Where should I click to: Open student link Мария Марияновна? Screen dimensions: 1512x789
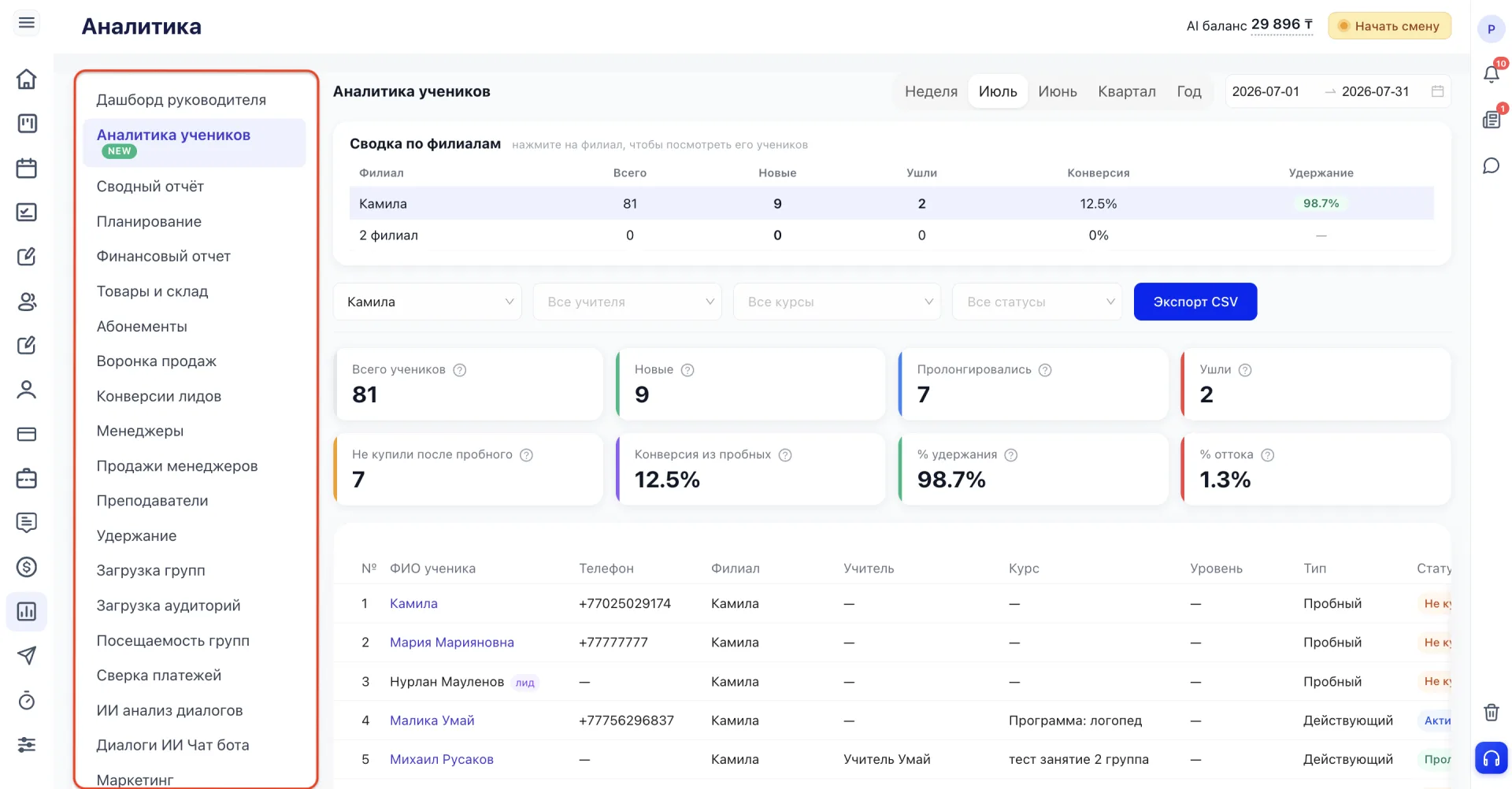(452, 643)
